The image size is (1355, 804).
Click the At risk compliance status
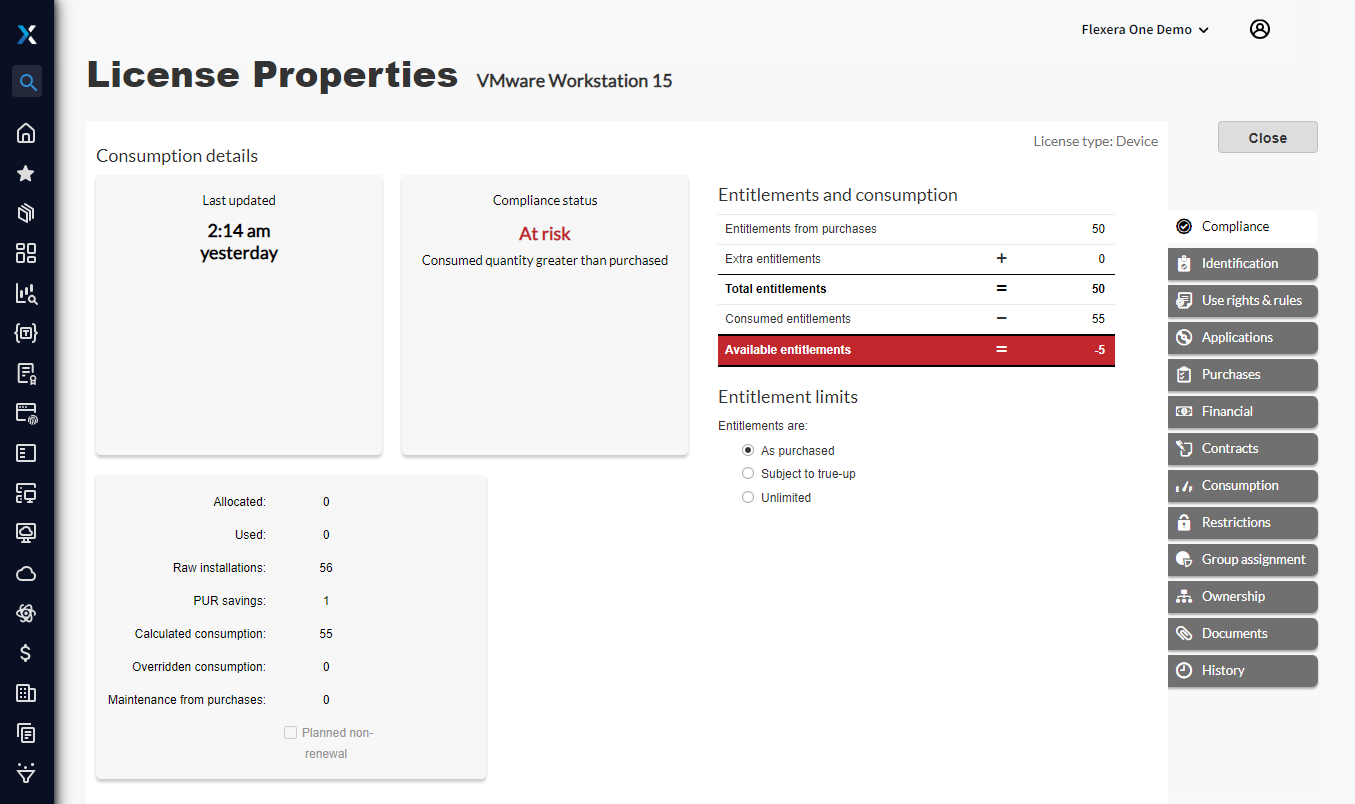(x=545, y=234)
